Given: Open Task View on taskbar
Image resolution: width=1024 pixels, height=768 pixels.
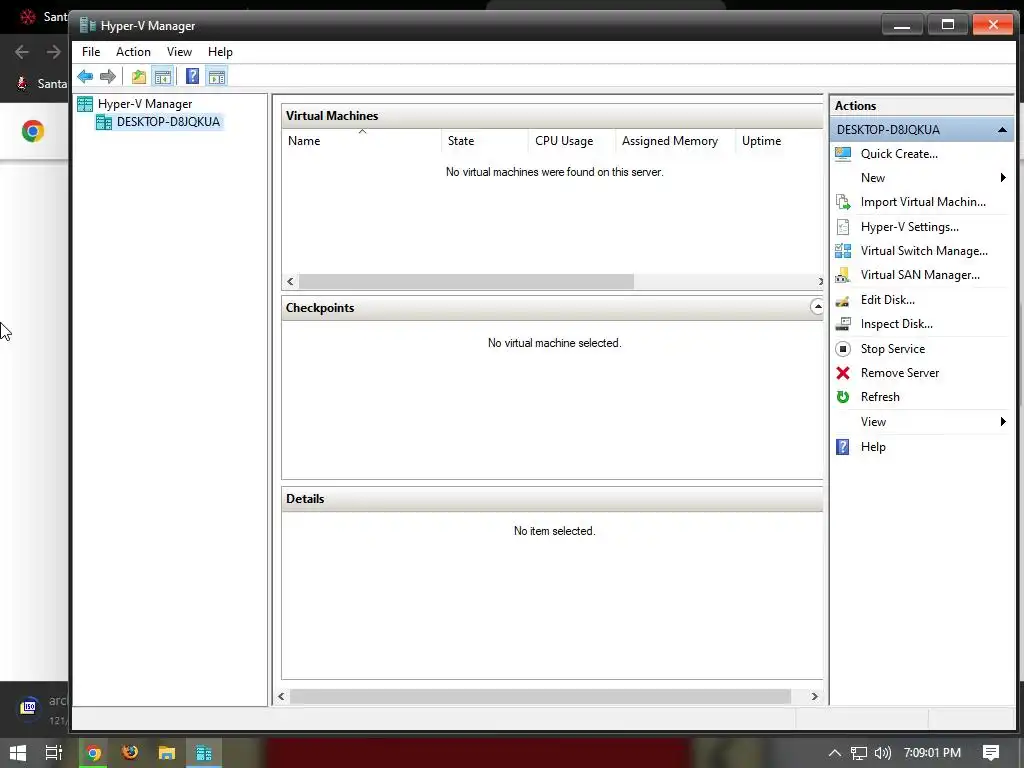Looking at the screenshot, I should [x=54, y=753].
